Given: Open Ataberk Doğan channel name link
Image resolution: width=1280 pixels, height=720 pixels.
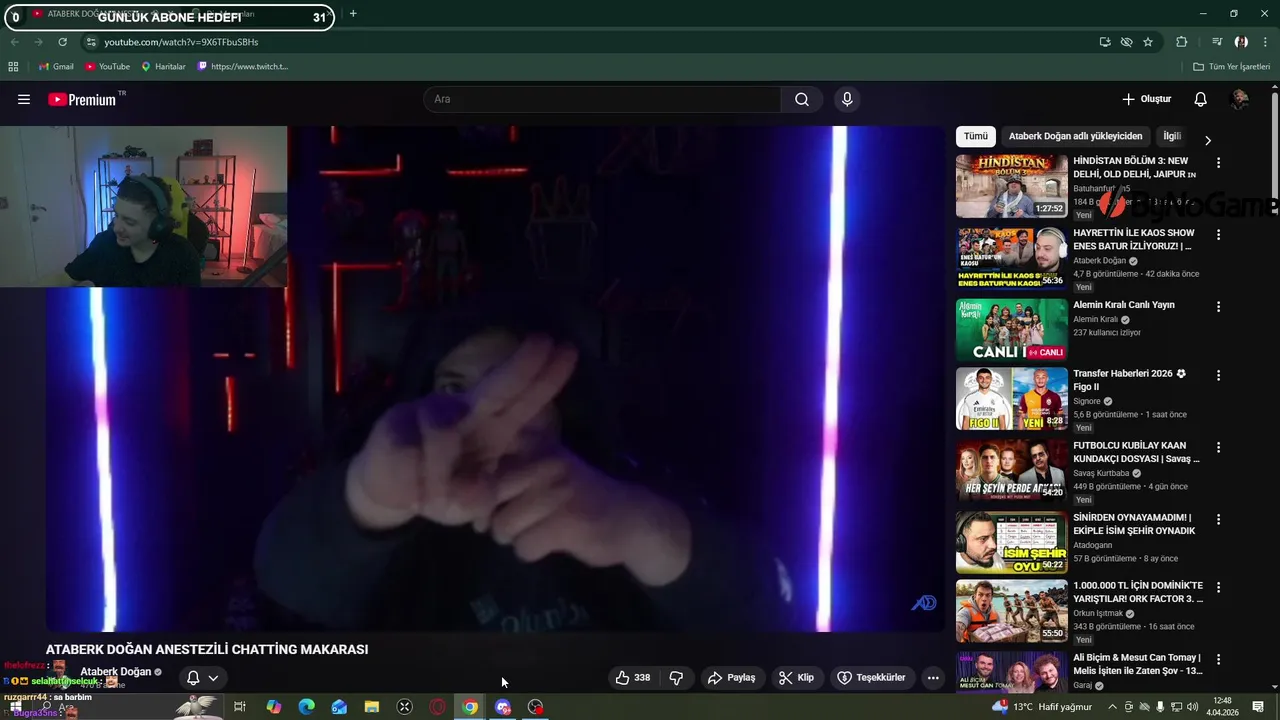Looking at the screenshot, I should [115, 672].
